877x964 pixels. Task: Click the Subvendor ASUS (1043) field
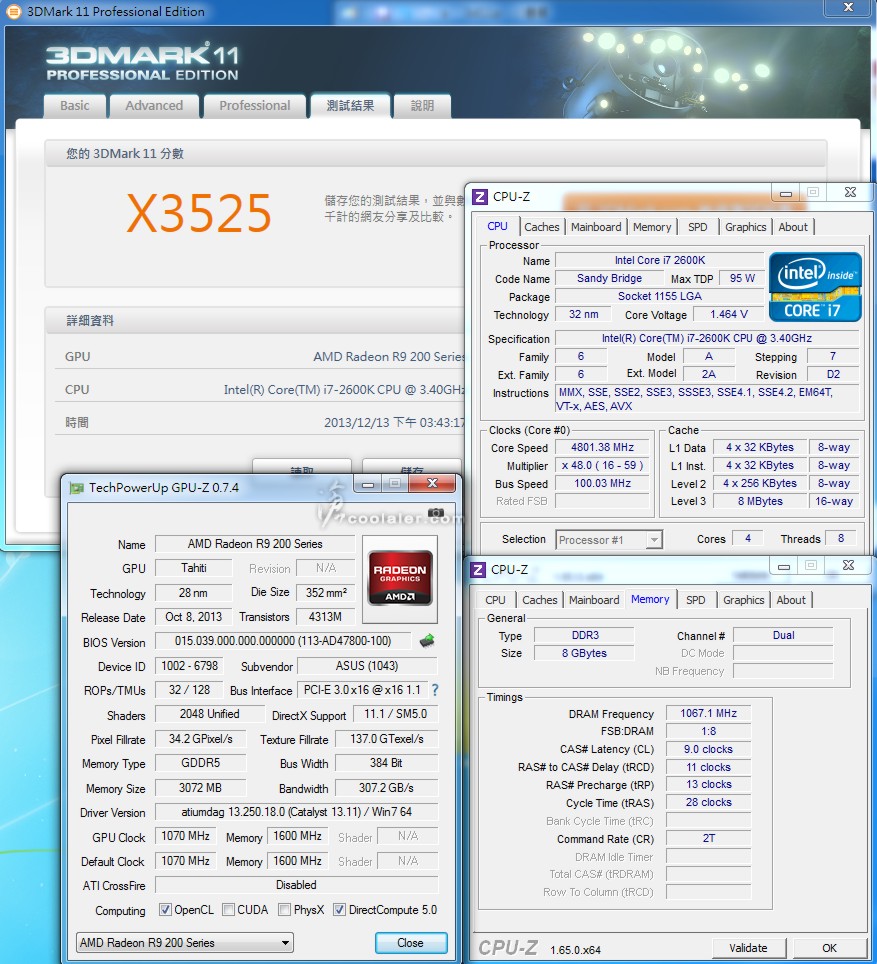click(x=367, y=666)
